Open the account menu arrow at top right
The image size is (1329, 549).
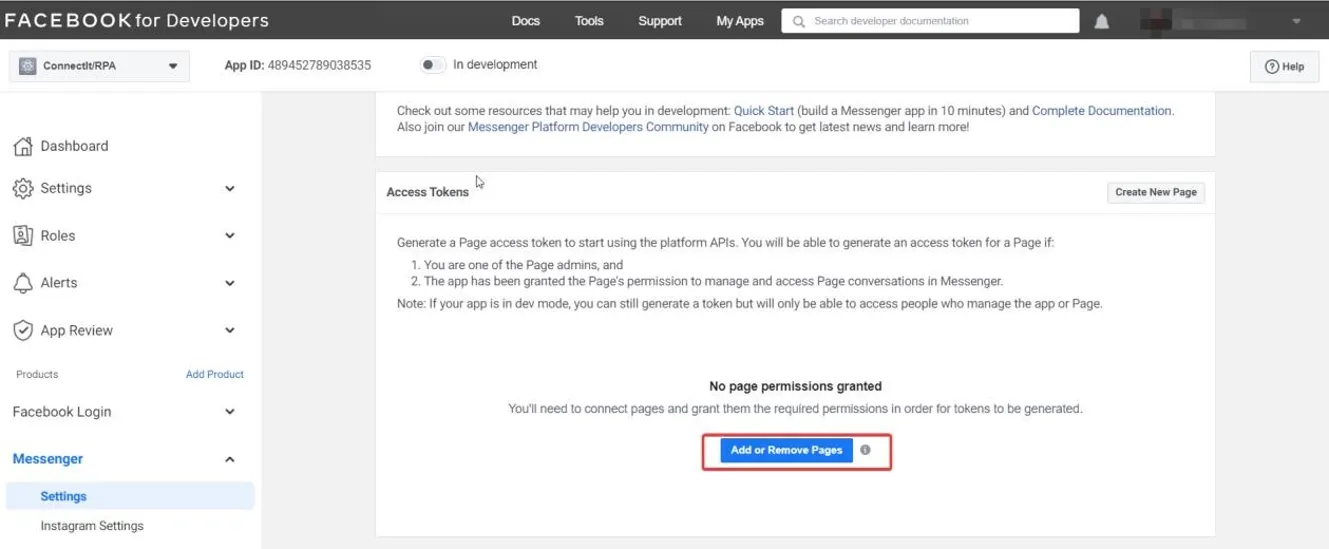(x=1296, y=21)
